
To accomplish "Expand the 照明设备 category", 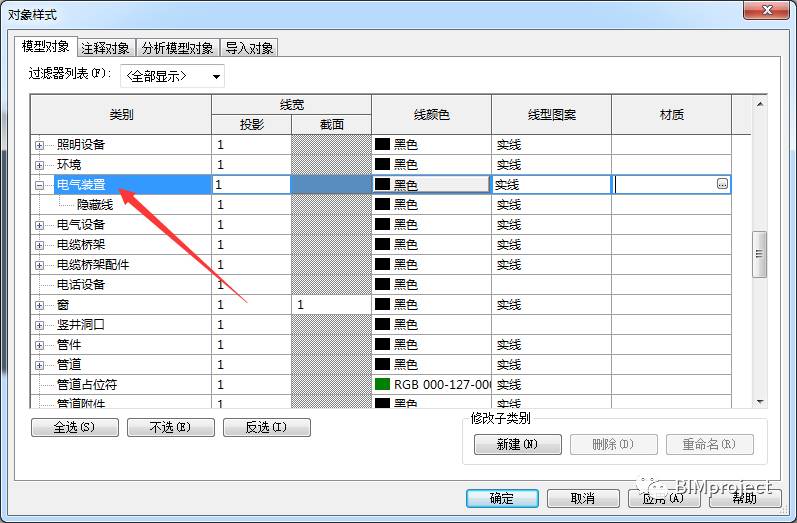I will 39,145.
